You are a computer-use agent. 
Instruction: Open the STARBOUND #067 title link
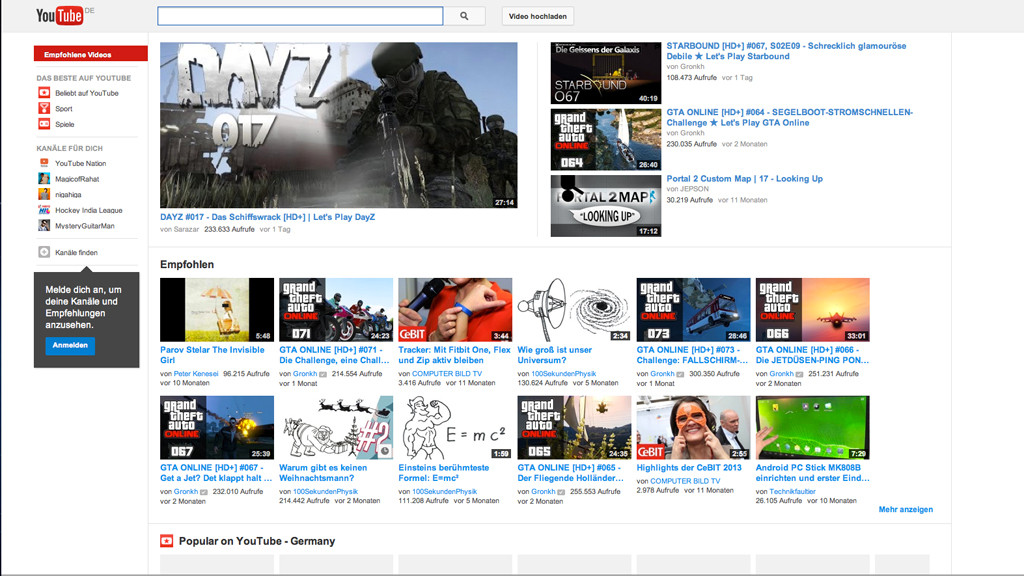click(x=786, y=51)
